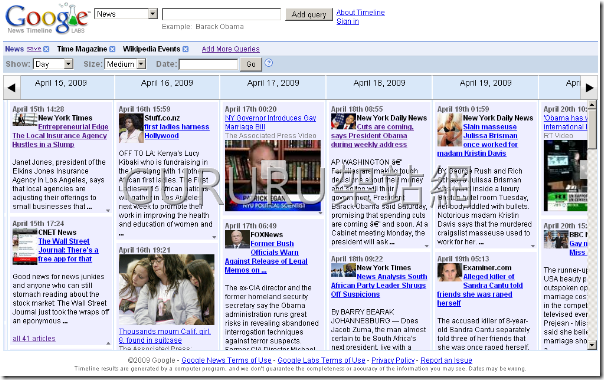This screenshot has width=604, height=380.
Task: Open first ladies harness Hollywood link
Action: point(177,131)
